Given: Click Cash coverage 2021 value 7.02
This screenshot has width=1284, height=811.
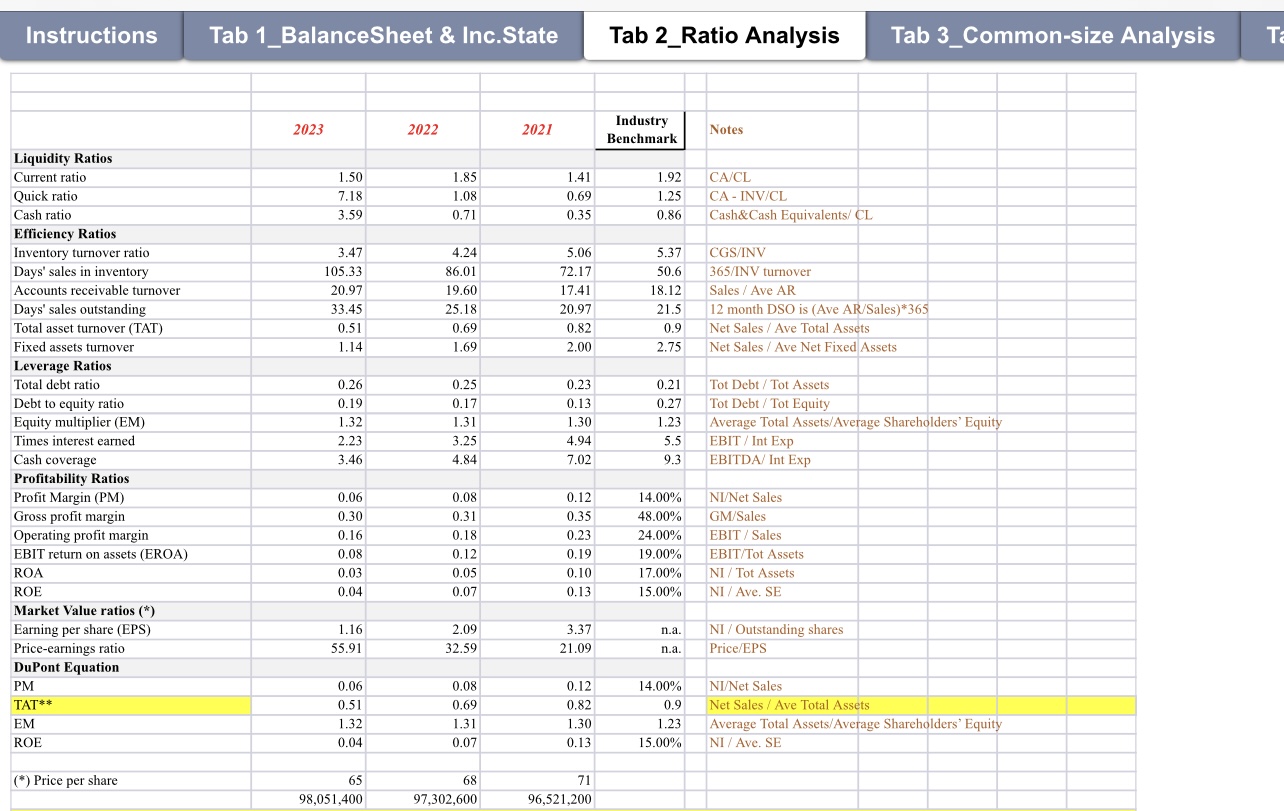Looking at the screenshot, I should click(537, 460).
